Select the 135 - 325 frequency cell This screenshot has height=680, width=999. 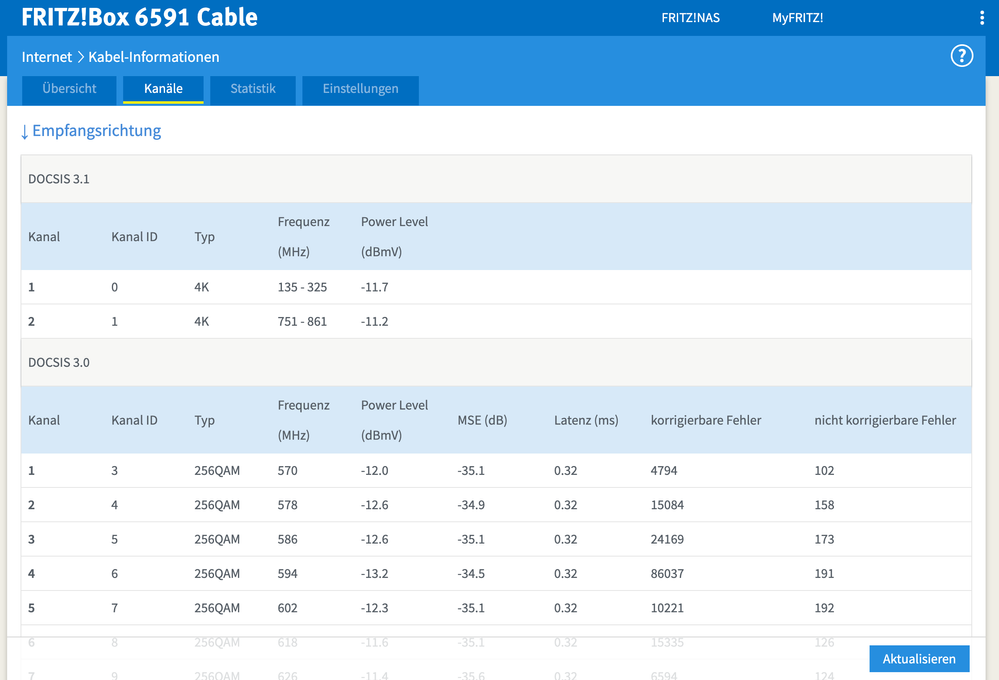tap(302, 288)
